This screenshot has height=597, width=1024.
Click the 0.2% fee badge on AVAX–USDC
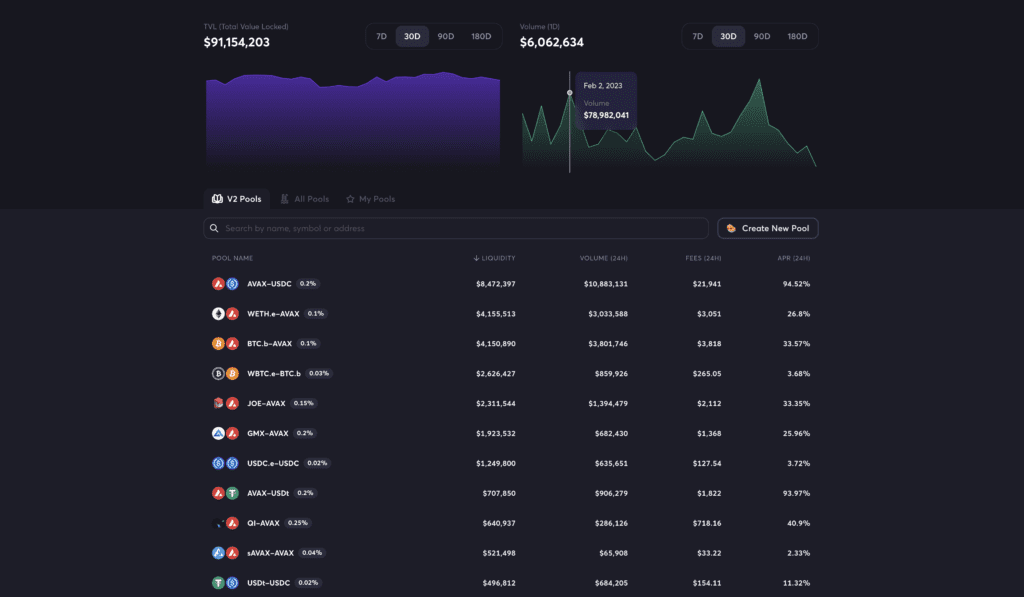pyautogui.click(x=308, y=284)
